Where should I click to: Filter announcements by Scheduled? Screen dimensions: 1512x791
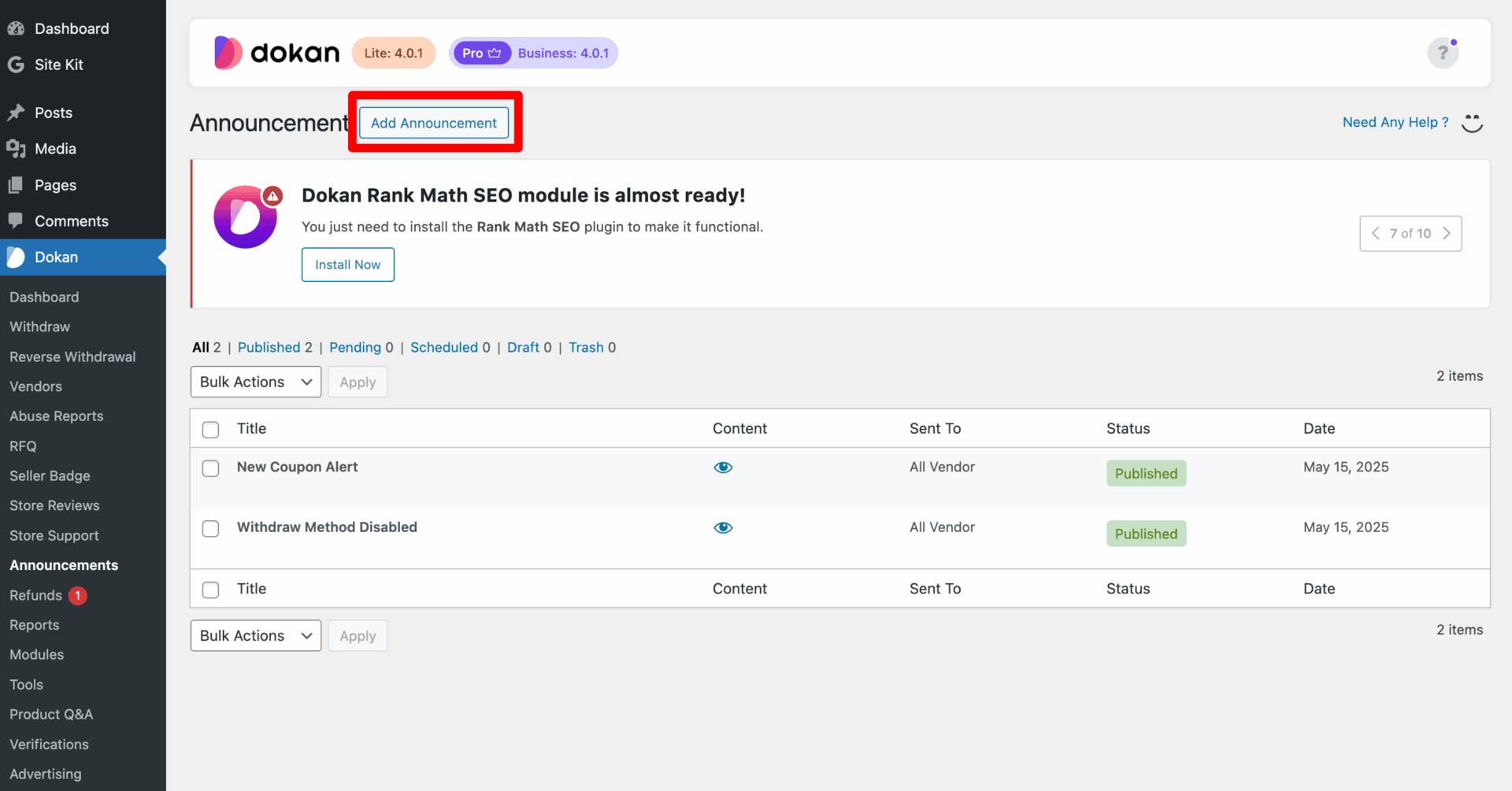444,347
